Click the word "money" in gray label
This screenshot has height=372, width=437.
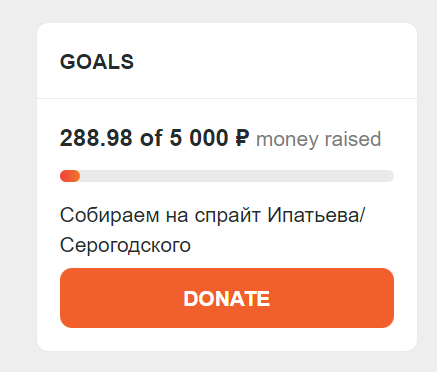(x=287, y=139)
